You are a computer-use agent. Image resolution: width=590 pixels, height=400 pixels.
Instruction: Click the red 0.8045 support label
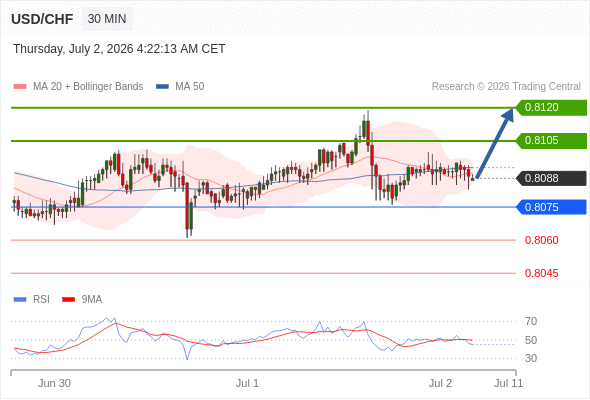point(541,273)
